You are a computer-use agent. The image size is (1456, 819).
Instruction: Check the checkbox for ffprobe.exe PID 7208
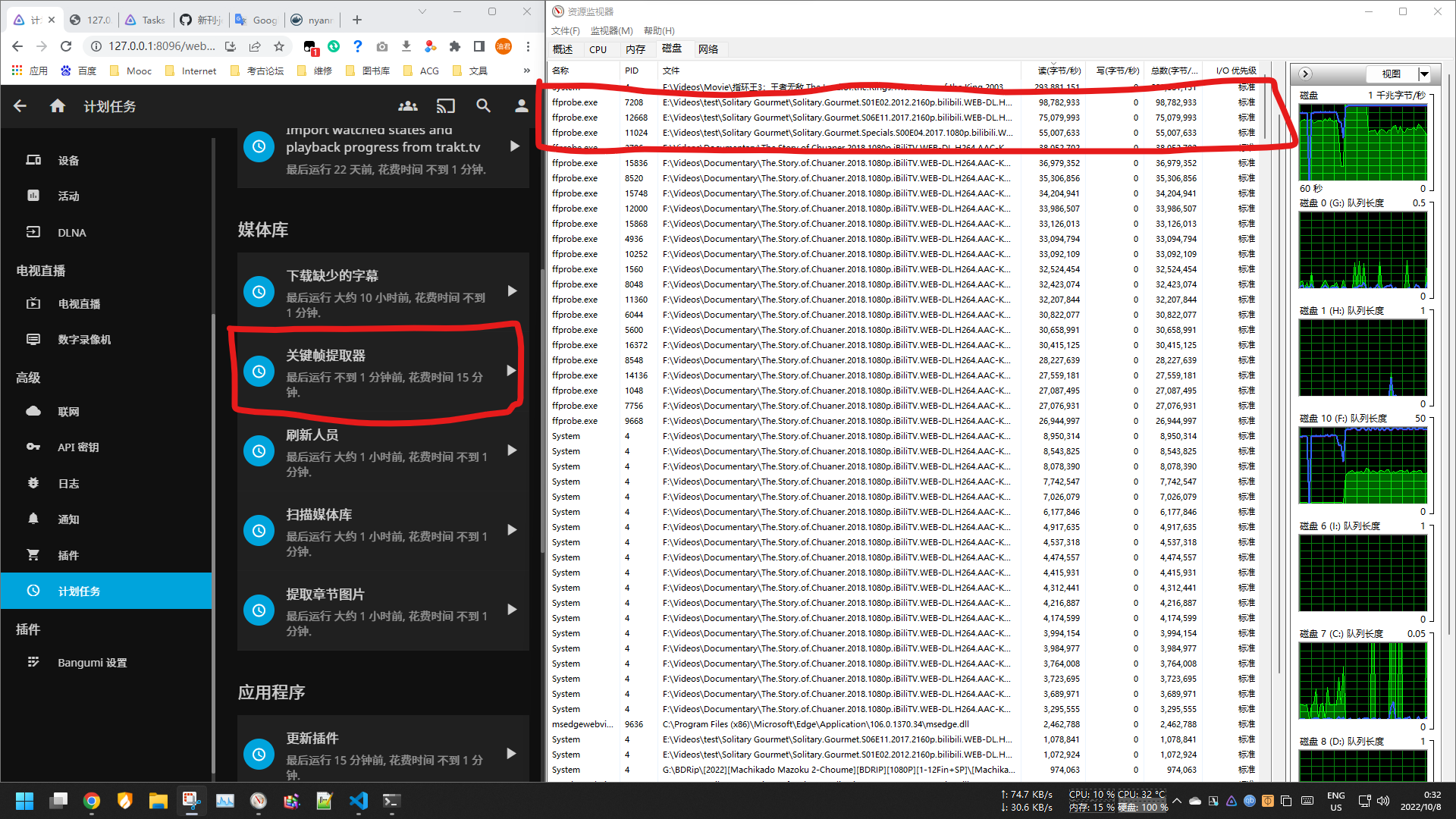click(x=553, y=102)
